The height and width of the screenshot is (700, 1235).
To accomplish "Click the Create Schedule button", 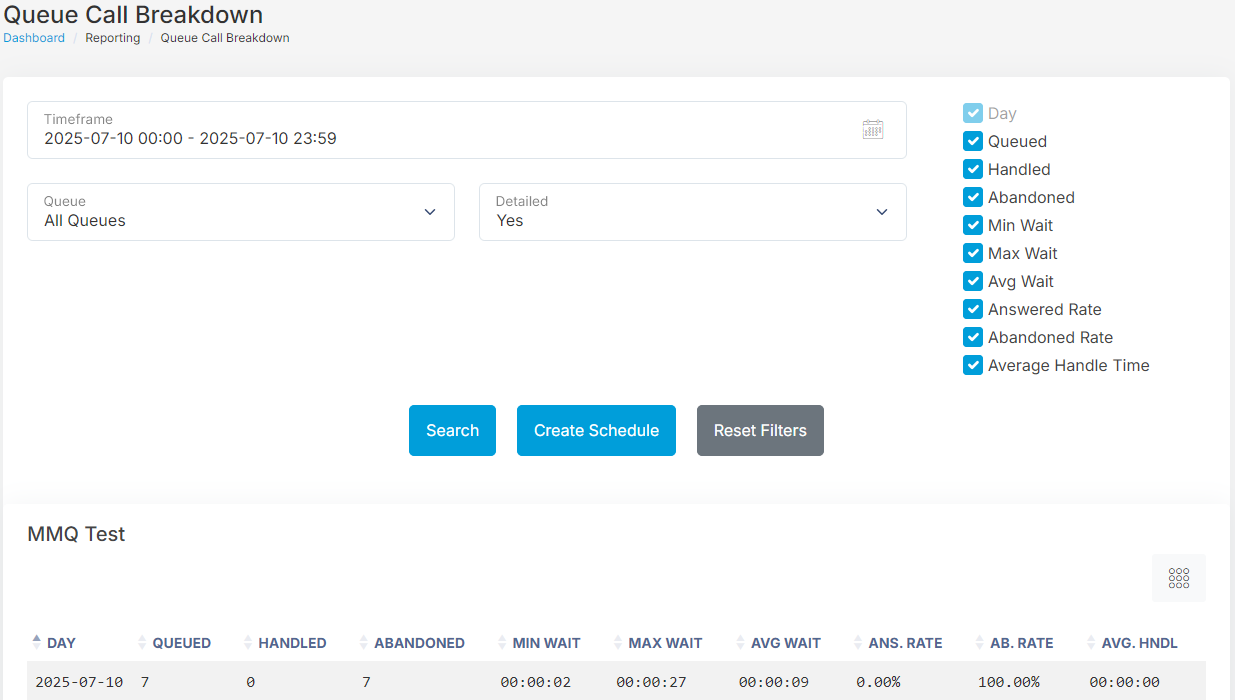I will point(596,430).
